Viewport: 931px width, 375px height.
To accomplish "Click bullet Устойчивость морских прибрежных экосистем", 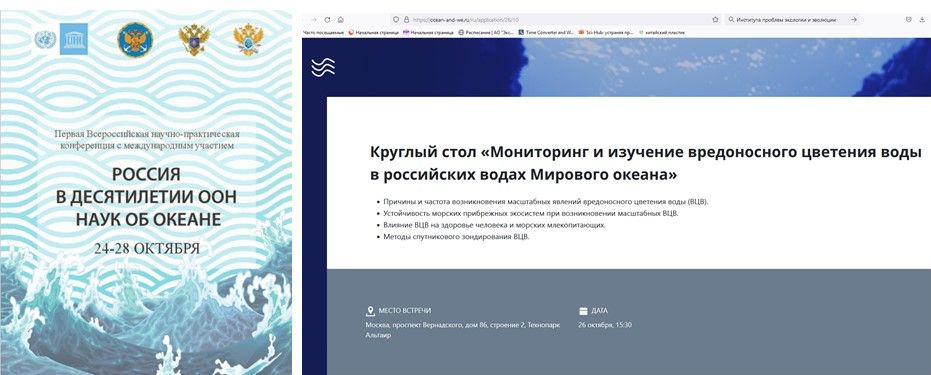I will pyautogui.click(x=531, y=214).
